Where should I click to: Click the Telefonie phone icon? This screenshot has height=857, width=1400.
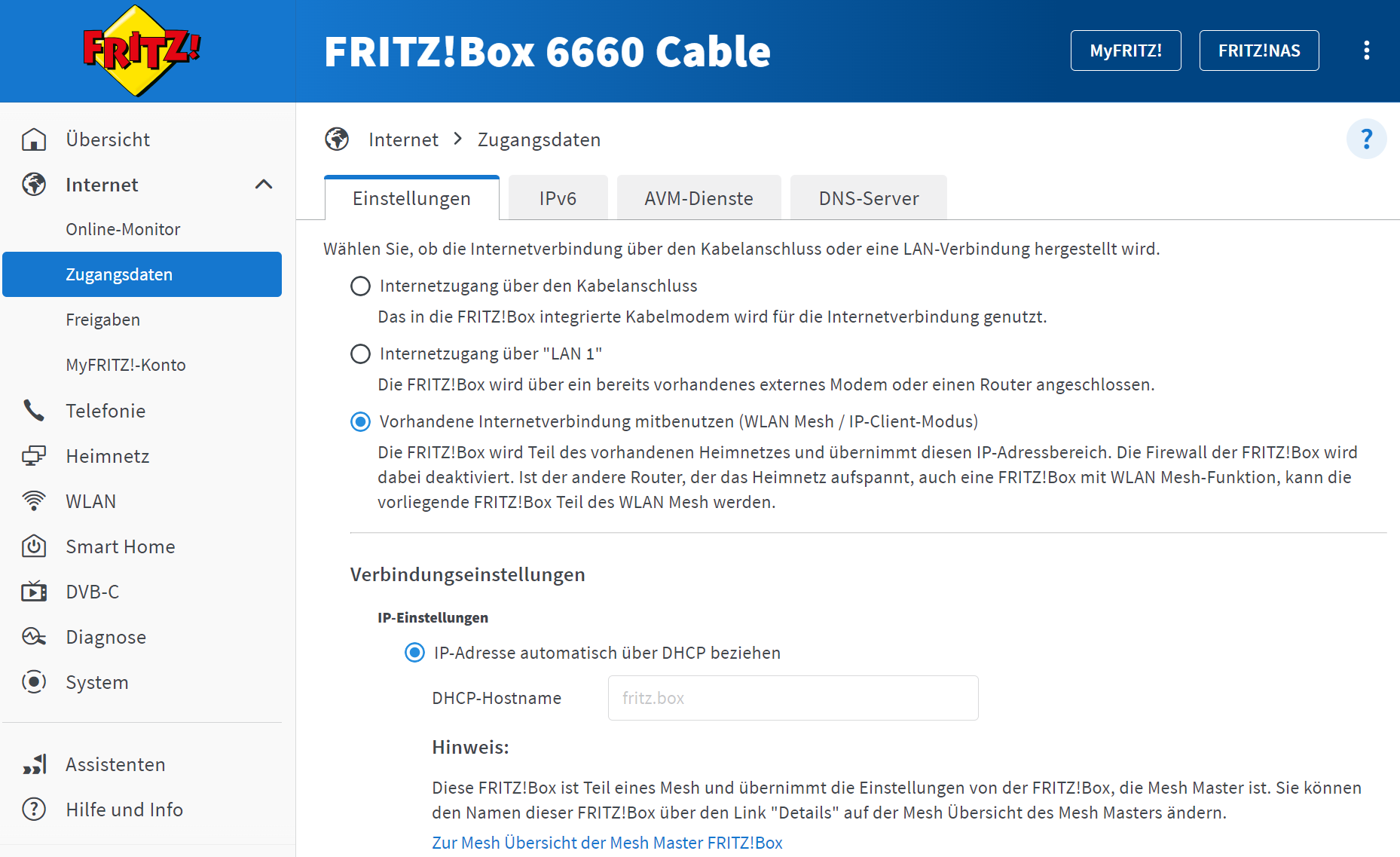34,411
